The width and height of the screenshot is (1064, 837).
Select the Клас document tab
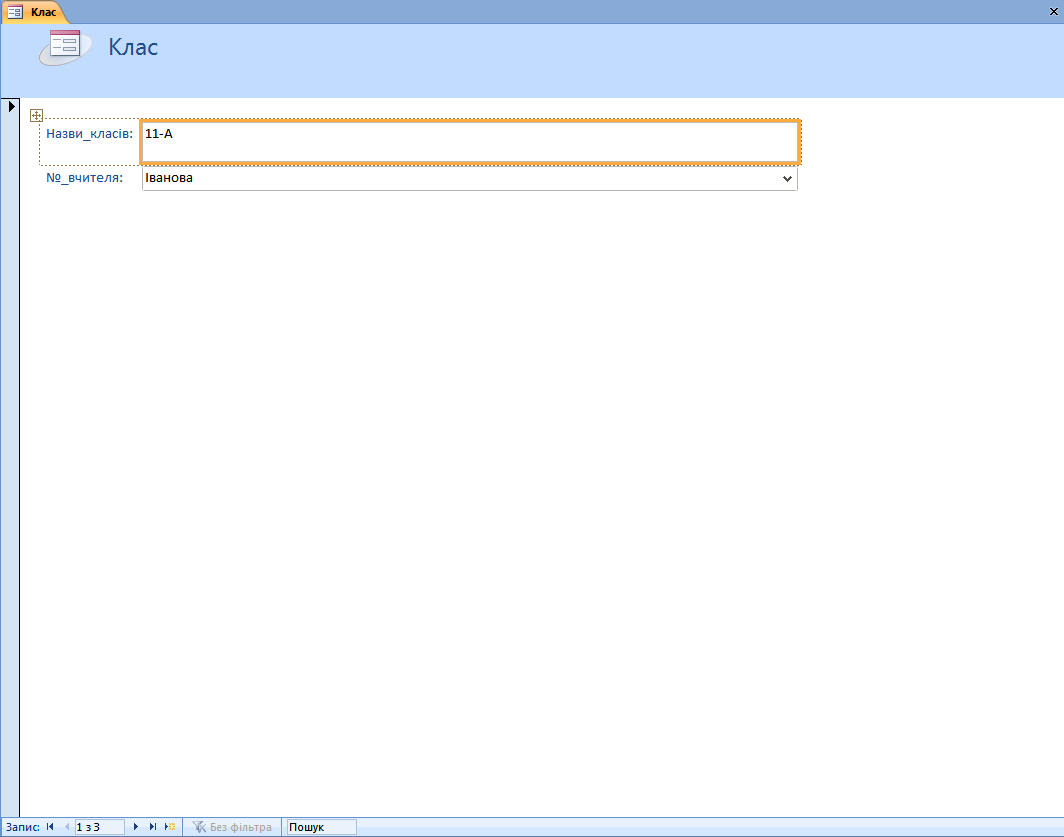[35, 12]
